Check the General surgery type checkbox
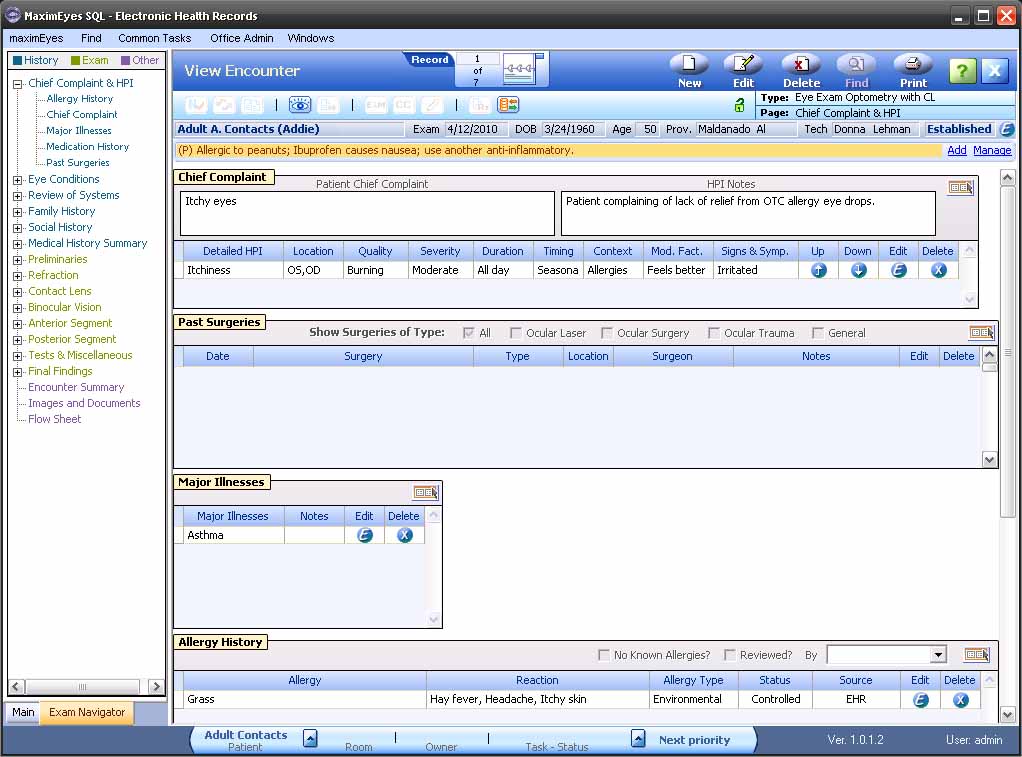The image size is (1022, 757). click(x=817, y=333)
